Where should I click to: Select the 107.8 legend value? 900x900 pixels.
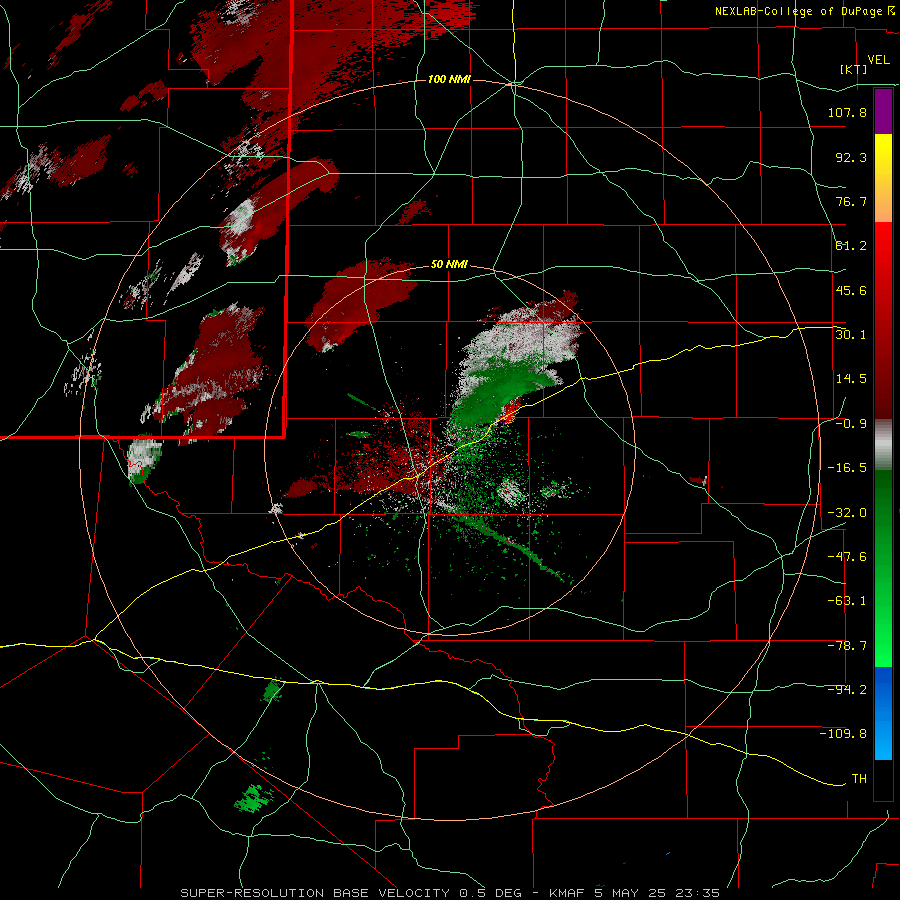coord(847,112)
